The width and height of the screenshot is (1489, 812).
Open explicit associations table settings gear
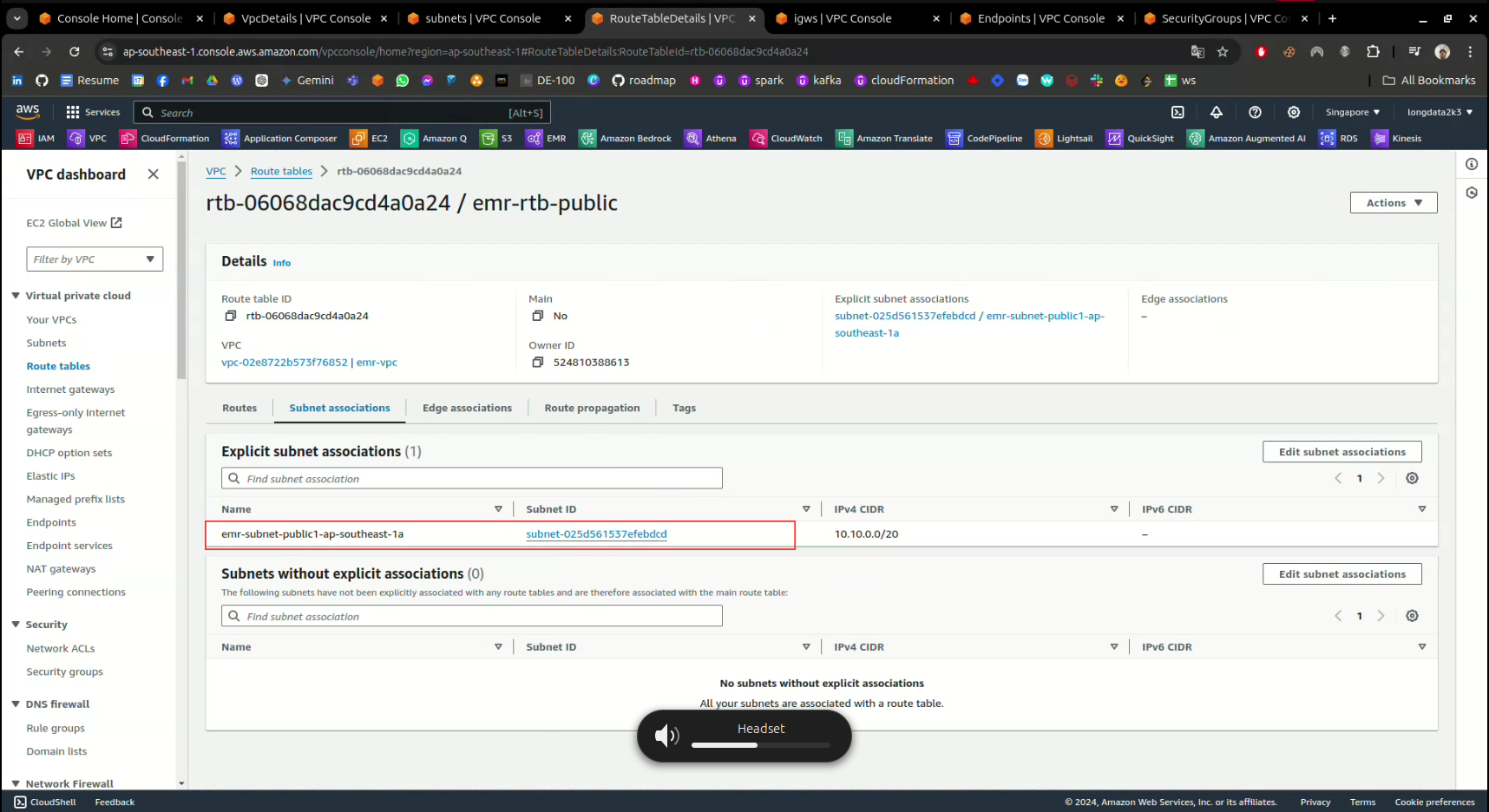(x=1412, y=478)
